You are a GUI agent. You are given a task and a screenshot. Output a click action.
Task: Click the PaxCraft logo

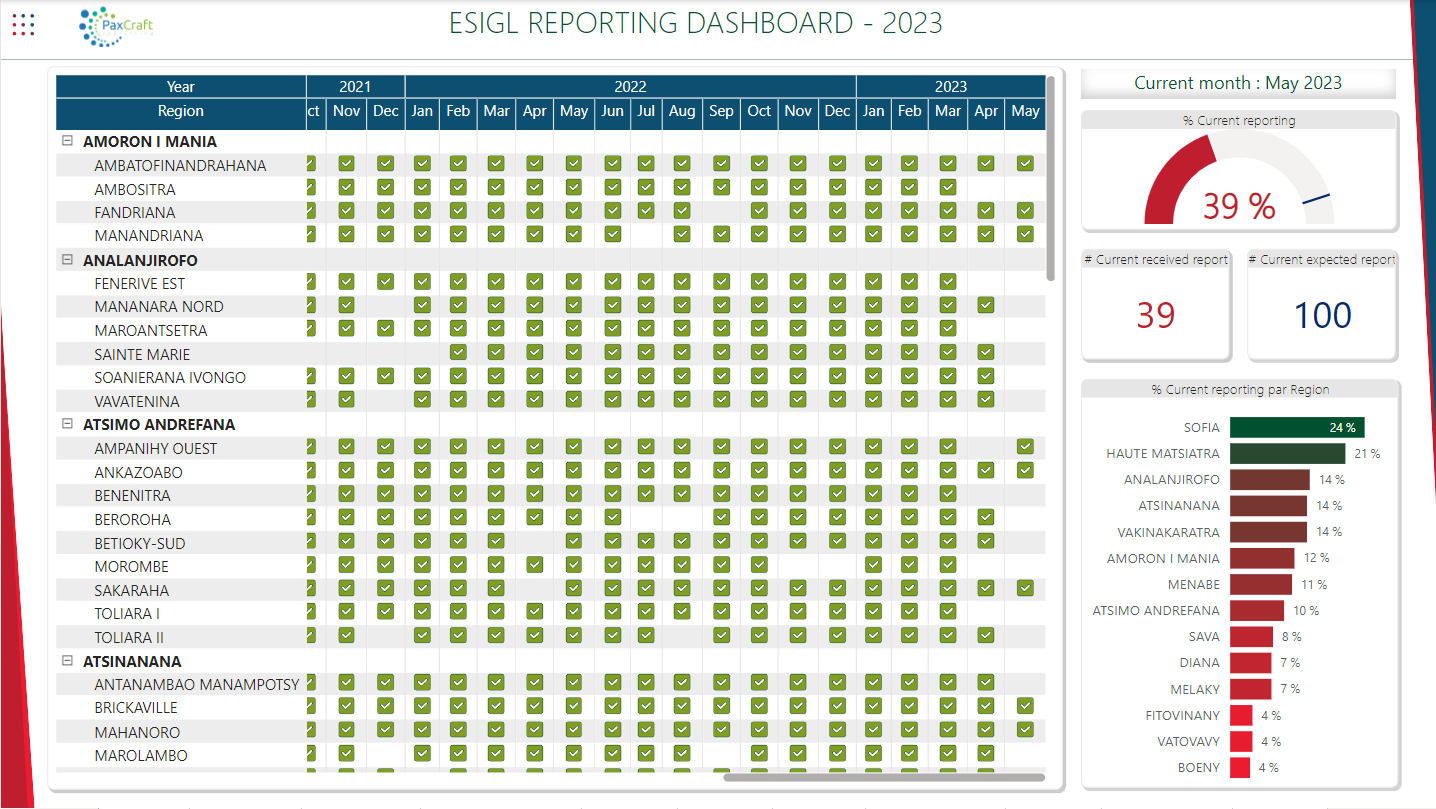(x=117, y=26)
